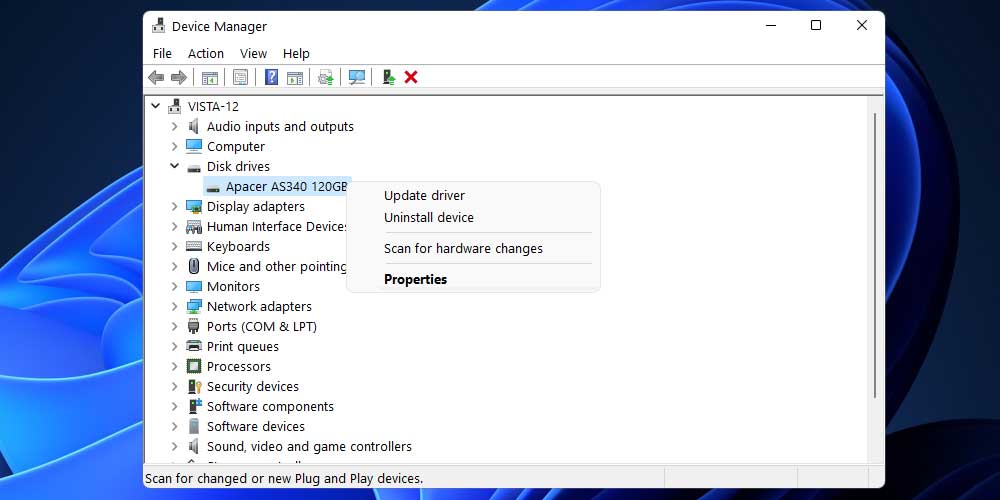Expand the Processors category

coord(175,366)
